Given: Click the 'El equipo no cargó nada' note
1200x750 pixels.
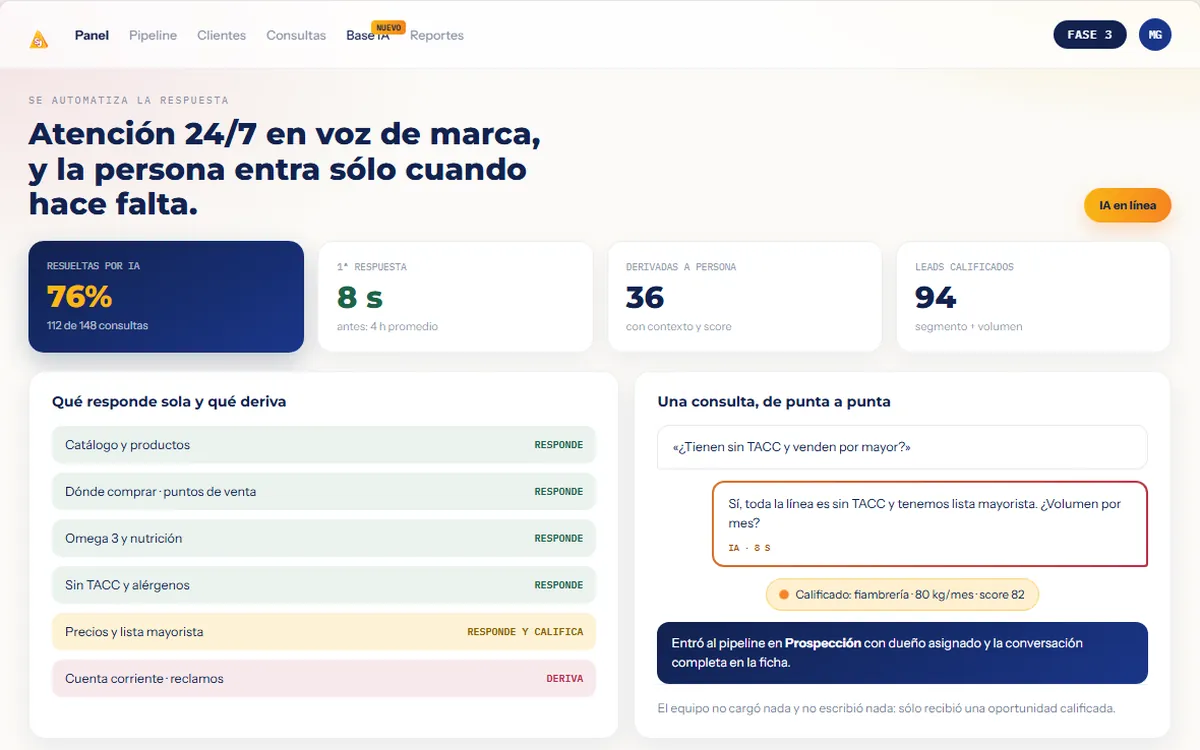Looking at the screenshot, I should point(886,709).
